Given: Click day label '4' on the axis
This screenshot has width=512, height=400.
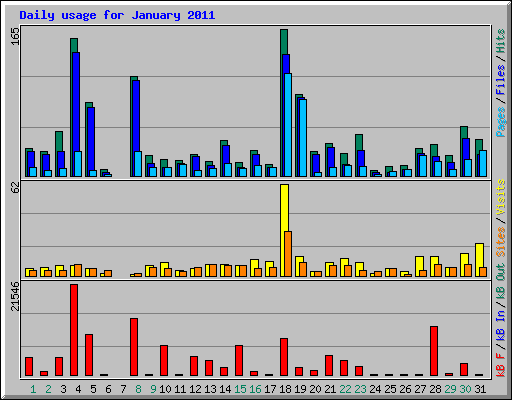Looking at the screenshot, I should [x=78, y=389].
